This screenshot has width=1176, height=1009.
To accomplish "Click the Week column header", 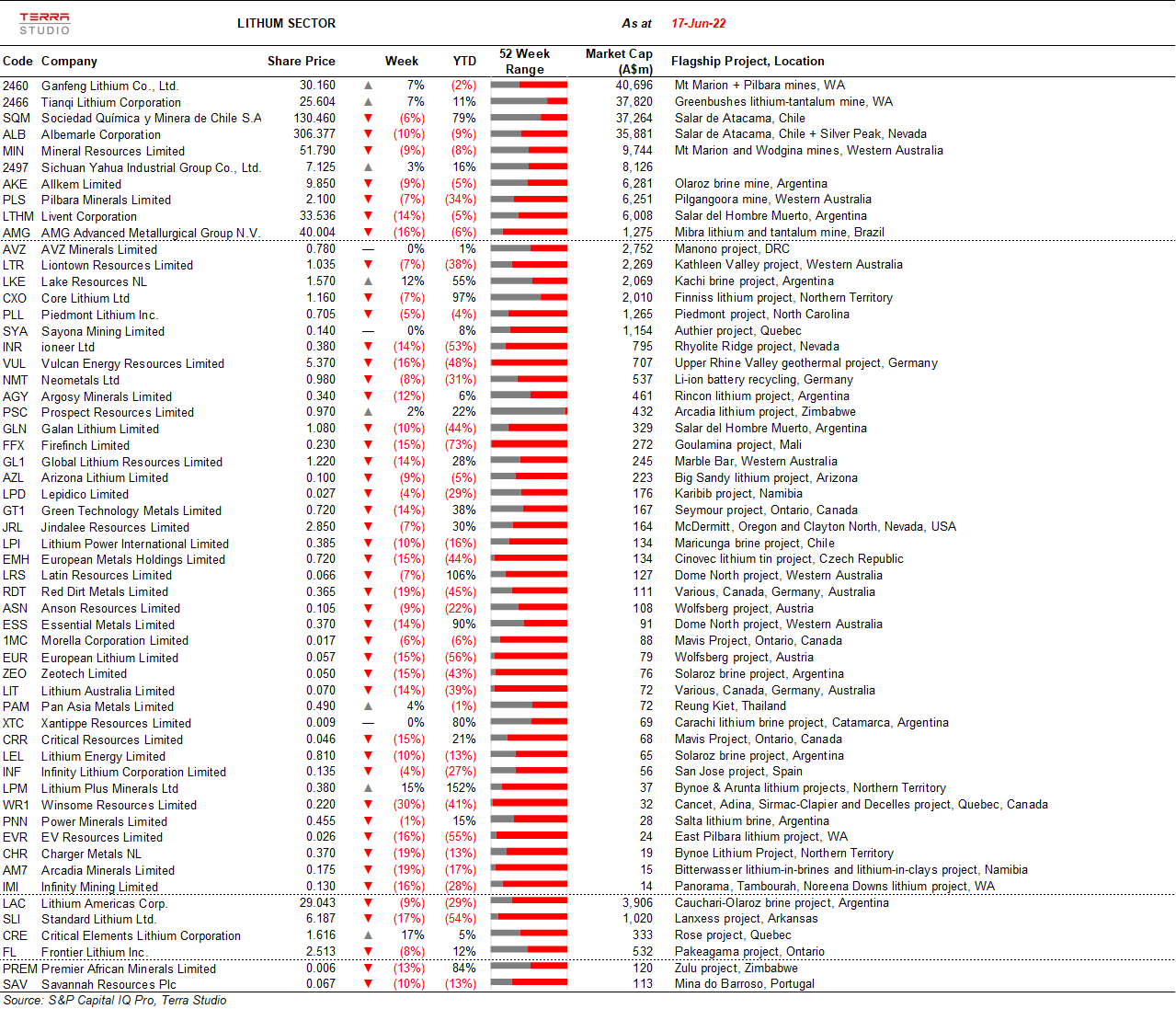I will (402, 62).
